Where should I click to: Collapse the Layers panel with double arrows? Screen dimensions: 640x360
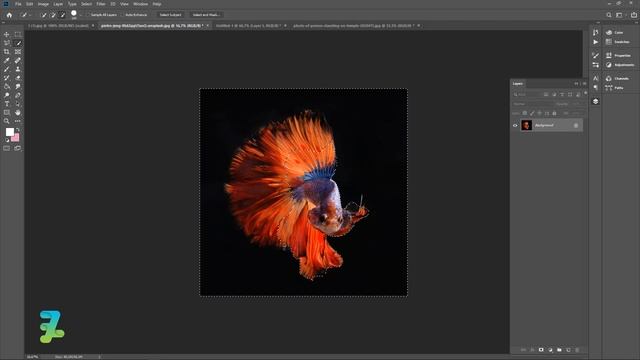point(576,84)
